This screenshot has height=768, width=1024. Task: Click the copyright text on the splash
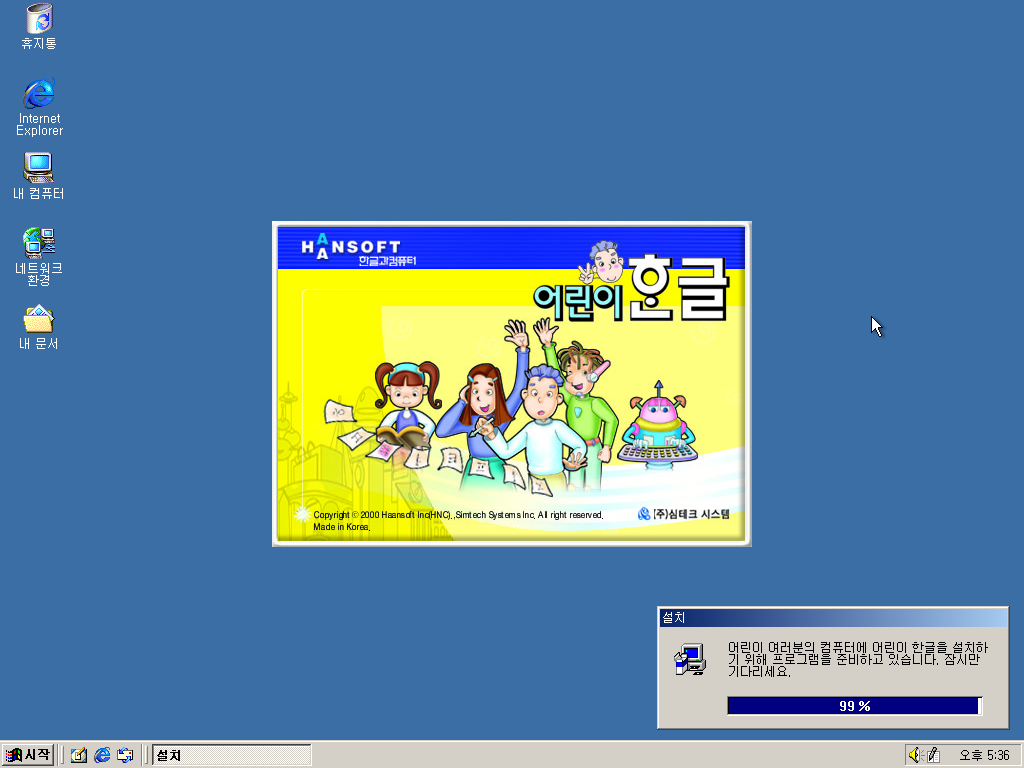(458, 520)
